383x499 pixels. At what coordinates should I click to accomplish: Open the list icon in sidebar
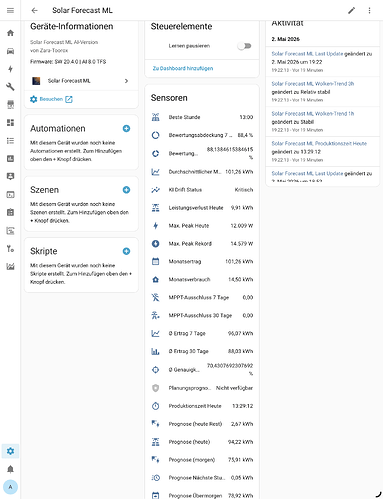(x=10, y=141)
